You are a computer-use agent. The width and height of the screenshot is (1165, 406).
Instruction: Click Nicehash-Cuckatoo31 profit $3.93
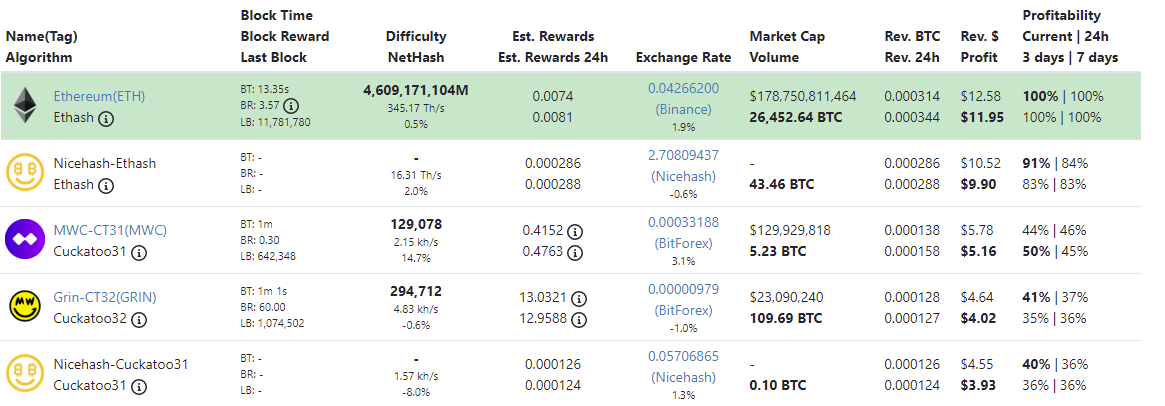pyautogui.click(x=979, y=384)
